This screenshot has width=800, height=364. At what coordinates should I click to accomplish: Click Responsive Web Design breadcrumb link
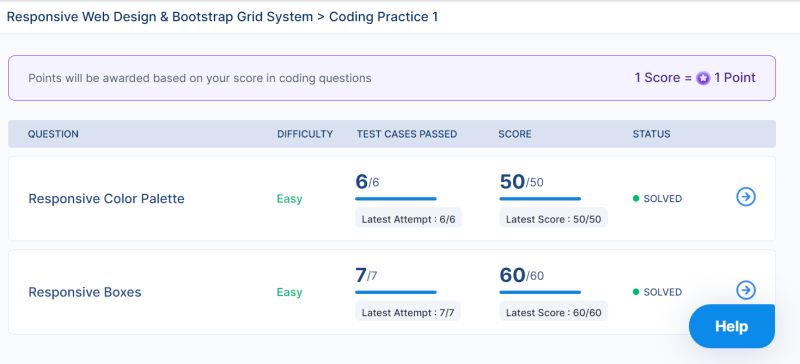160,17
